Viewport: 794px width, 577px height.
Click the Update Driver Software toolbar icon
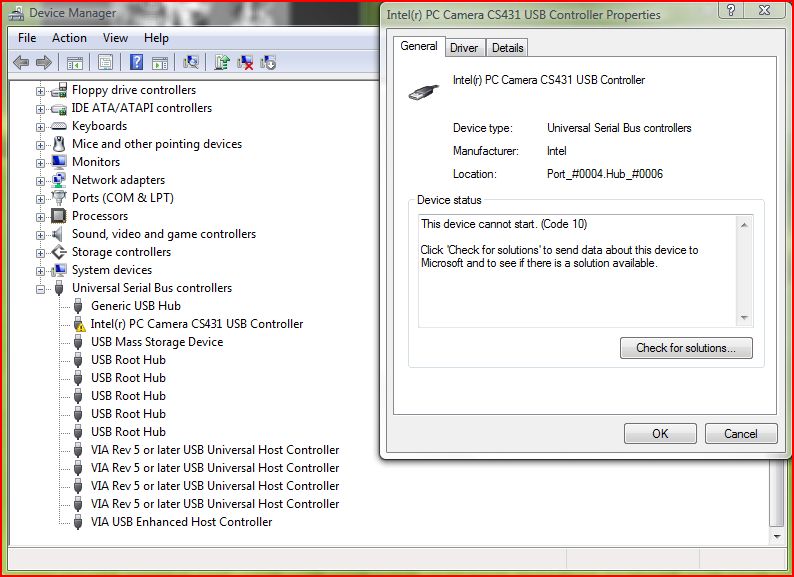222,63
